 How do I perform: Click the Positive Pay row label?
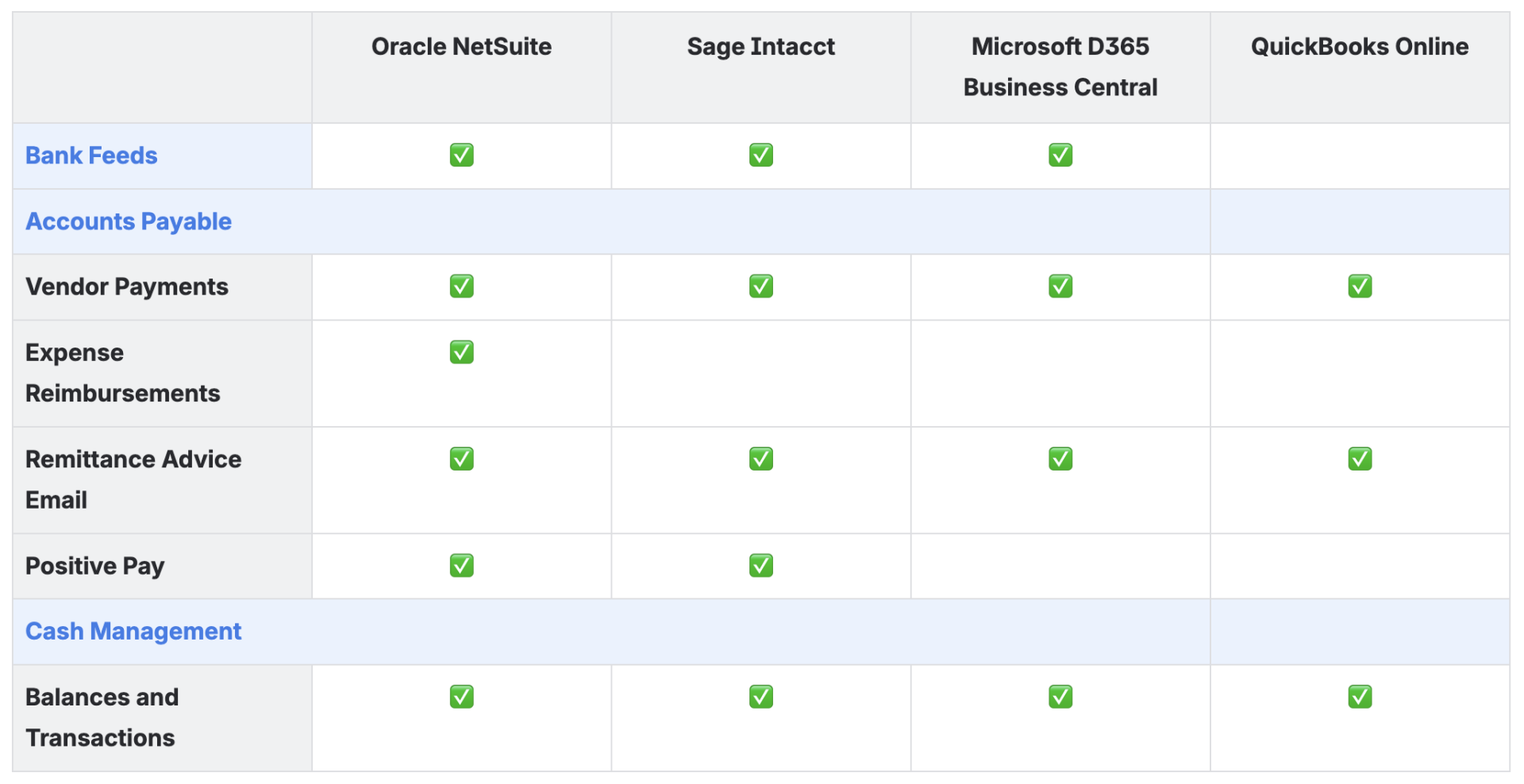(x=95, y=566)
